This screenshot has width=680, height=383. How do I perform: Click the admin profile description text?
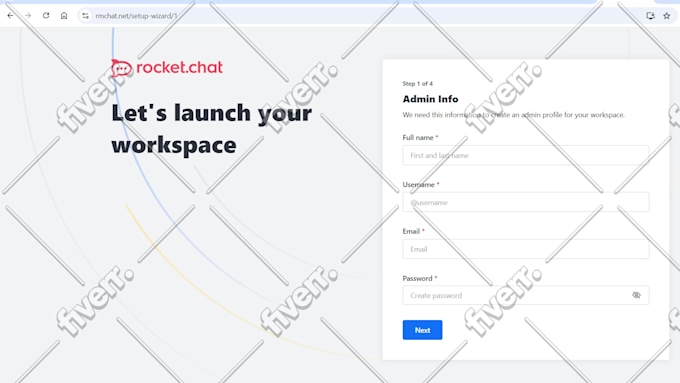point(513,115)
